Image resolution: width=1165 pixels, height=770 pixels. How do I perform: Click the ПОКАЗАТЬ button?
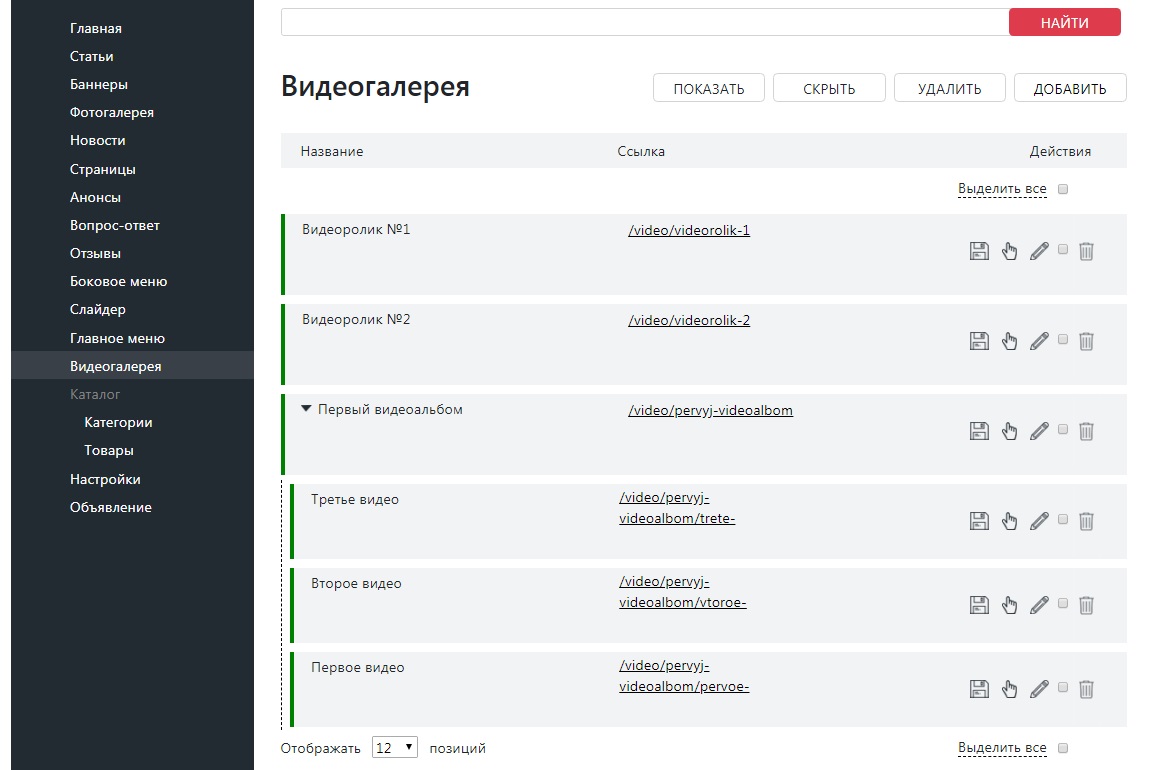[709, 88]
